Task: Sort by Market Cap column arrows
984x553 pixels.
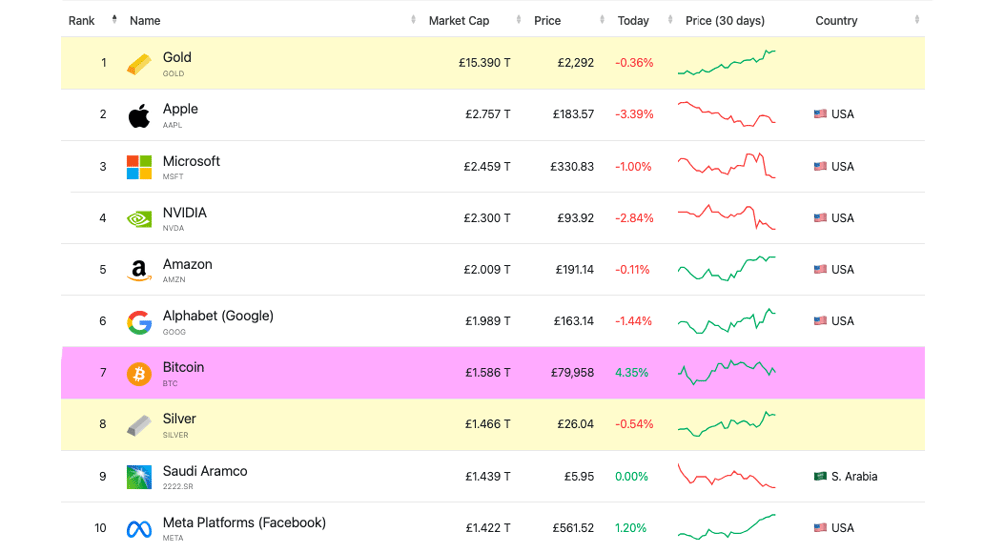Action: 518,20
